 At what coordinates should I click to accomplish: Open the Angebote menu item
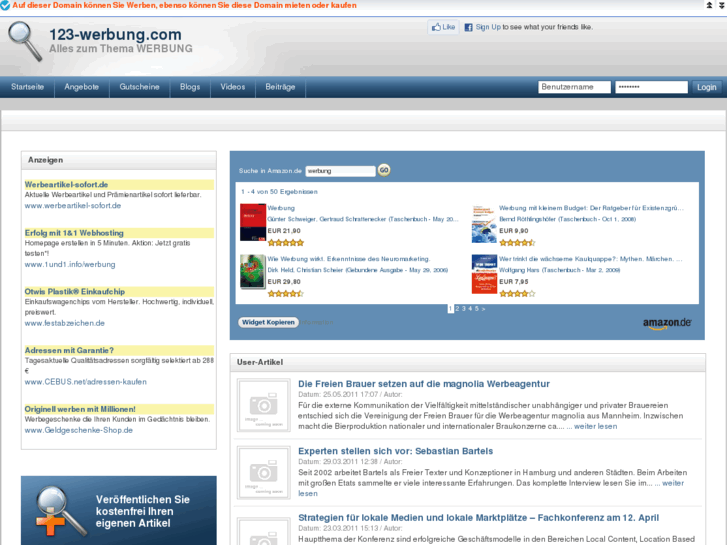82,87
